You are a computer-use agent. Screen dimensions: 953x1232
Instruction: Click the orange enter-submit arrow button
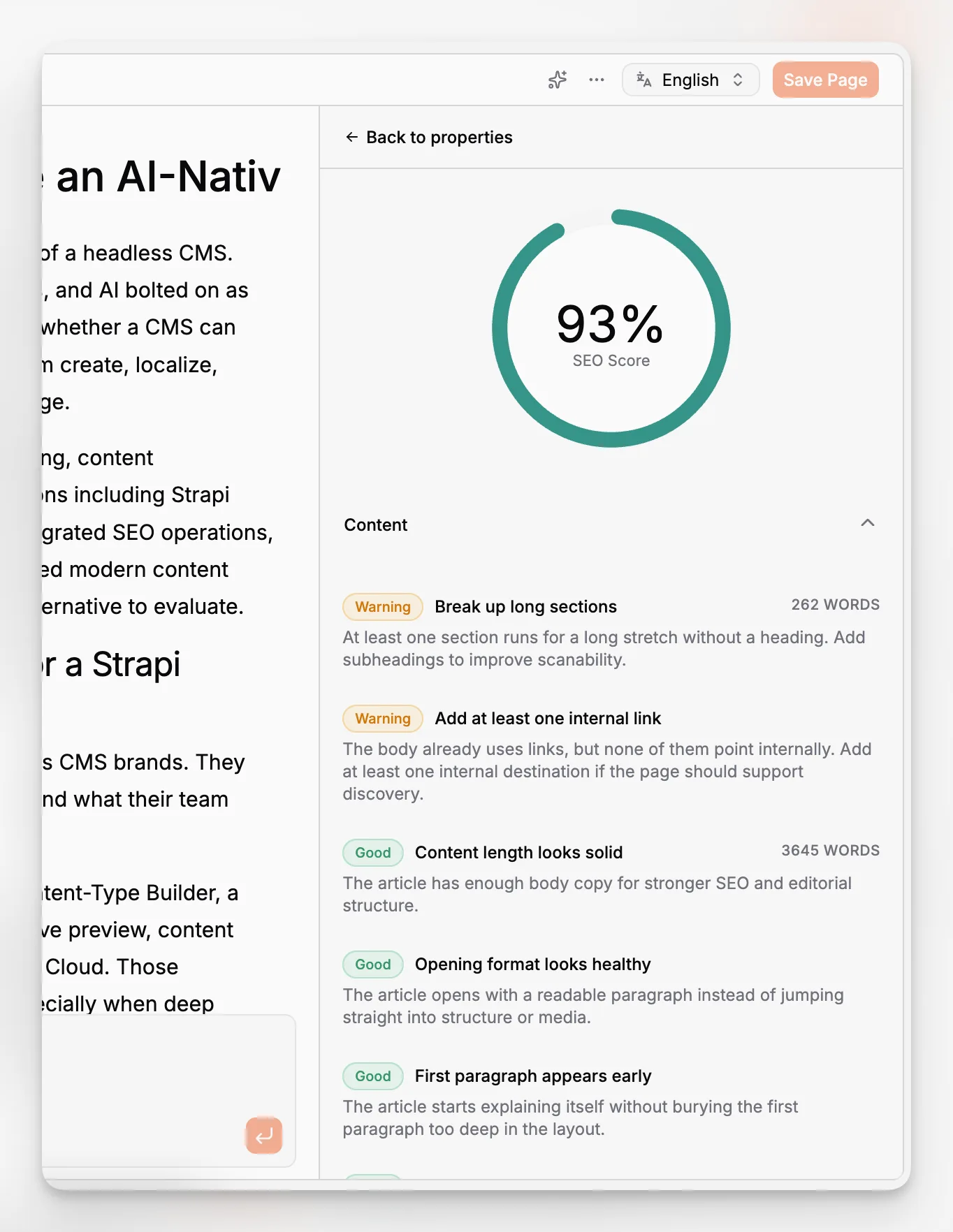tap(264, 1136)
